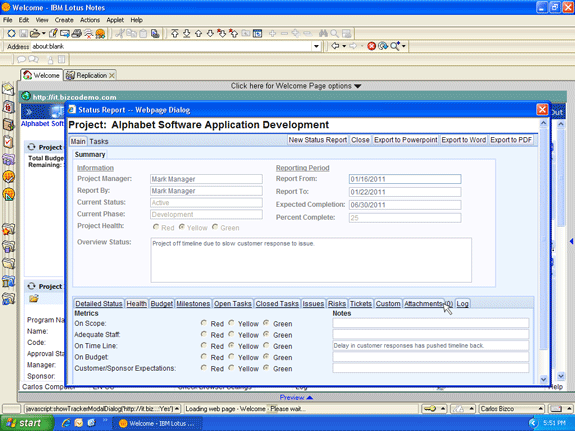Open status bar javascript message dropdown
This screenshot has height=431, width=575.
click(x=177, y=409)
